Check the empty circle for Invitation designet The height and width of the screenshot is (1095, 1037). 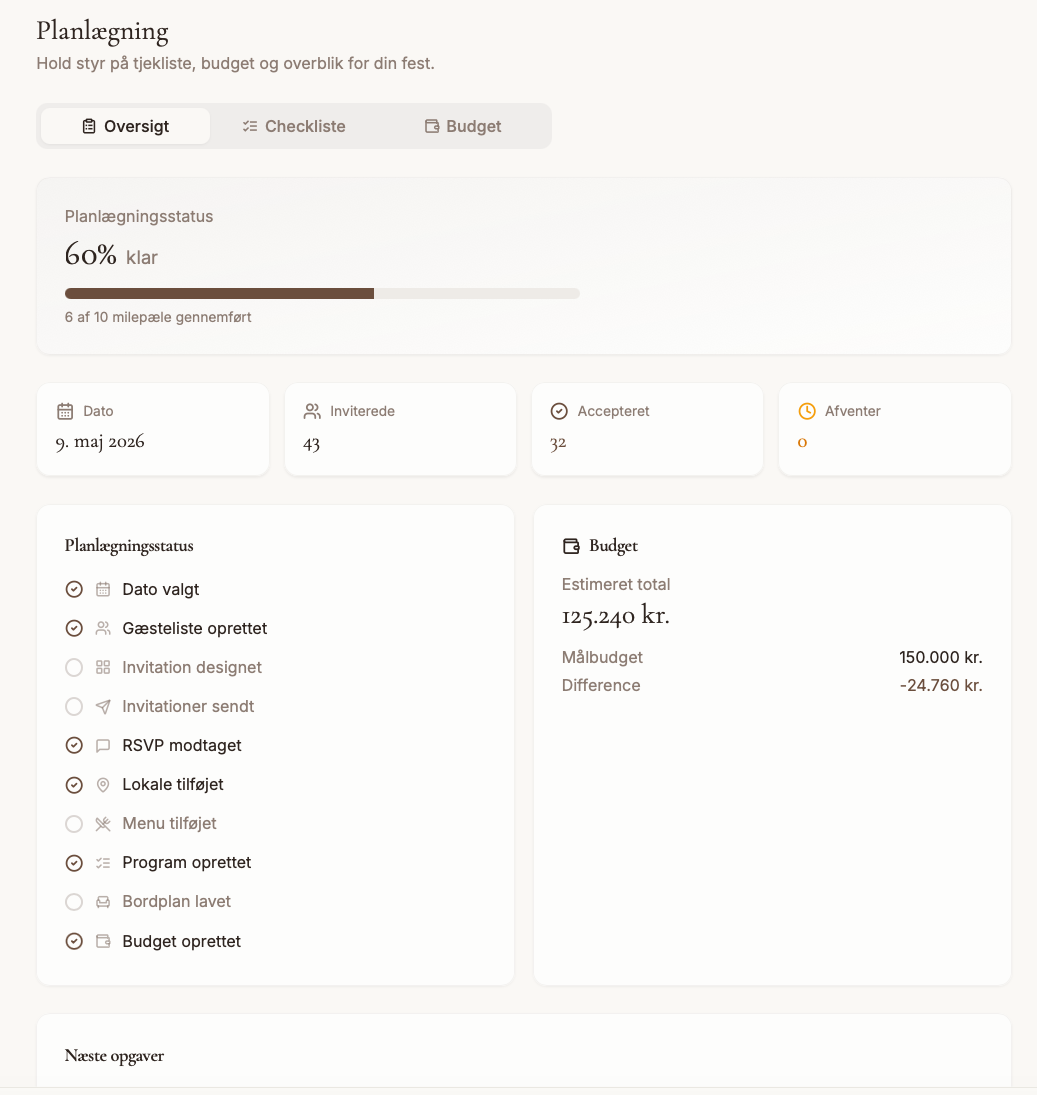pos(74,668)
